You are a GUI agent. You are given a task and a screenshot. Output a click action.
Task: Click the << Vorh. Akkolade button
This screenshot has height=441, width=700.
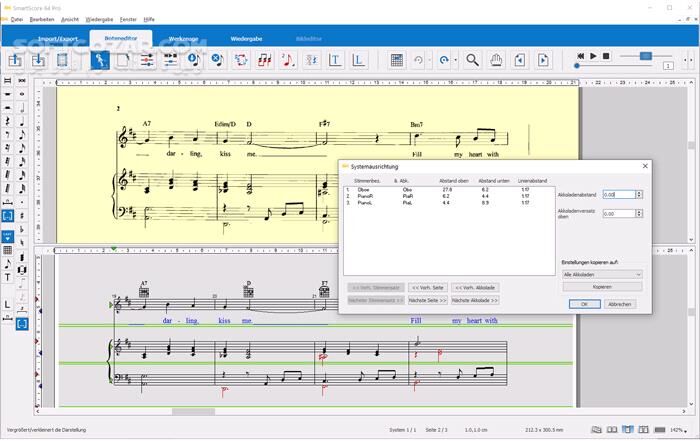pyautogui.click(x=475, y=288)
